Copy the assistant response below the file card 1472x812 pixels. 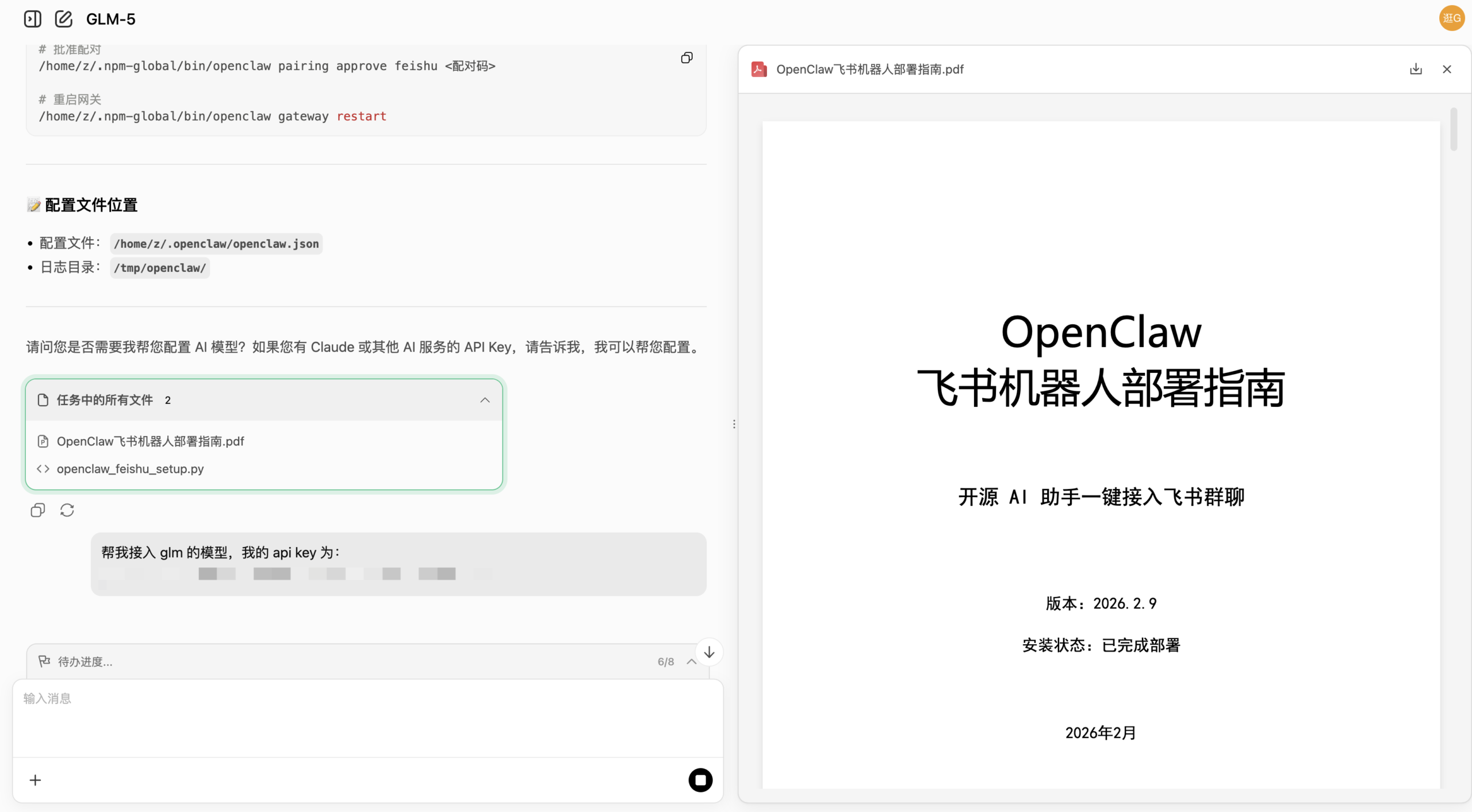coord(37,510)
